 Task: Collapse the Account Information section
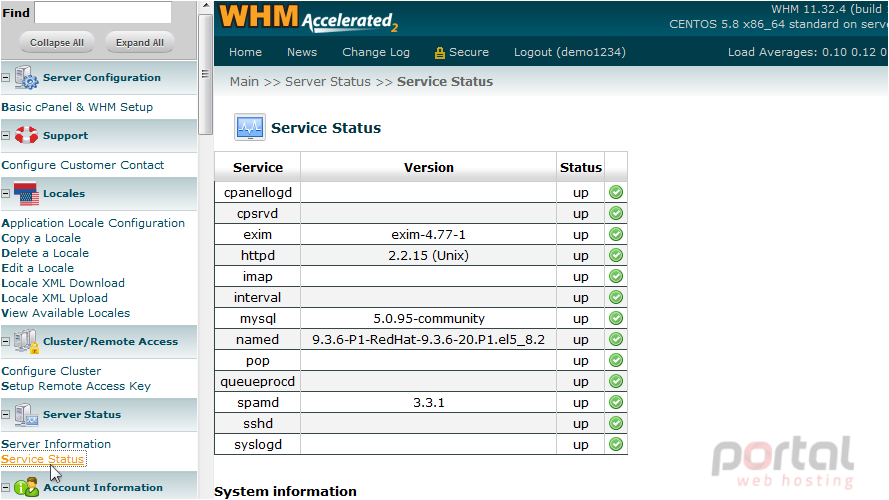point(6,488)
